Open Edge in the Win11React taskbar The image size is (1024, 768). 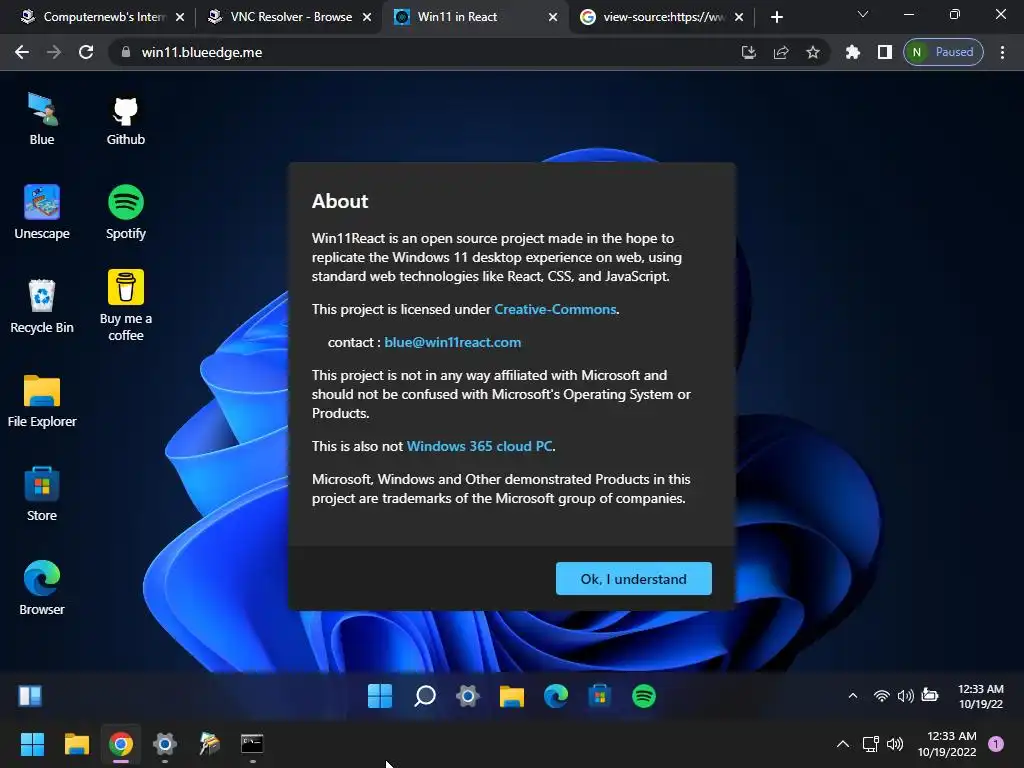click(x=556, y=696)
